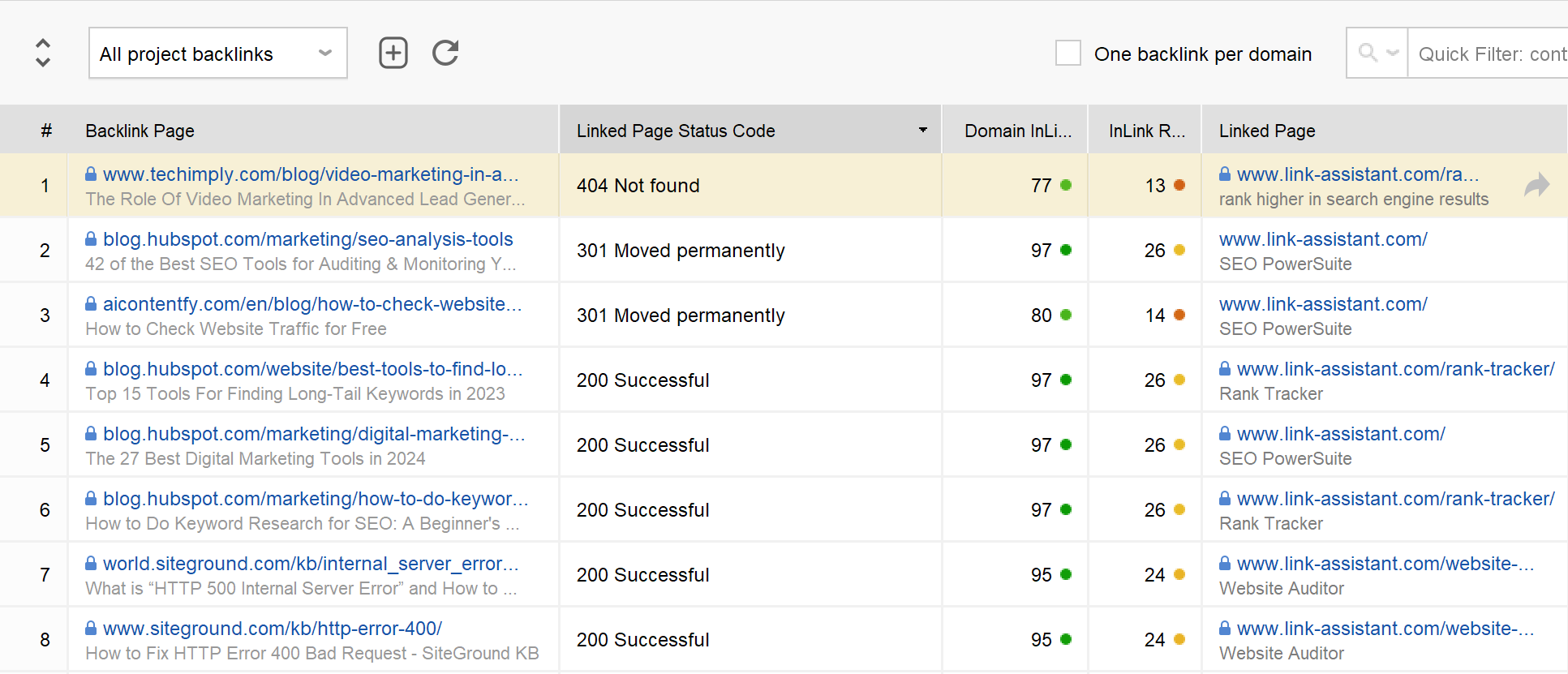The width and height of the screenshot is (1568, 674).
Task: Click the yellow dot next to 26 in row 2
Action: click(1179, 250)
